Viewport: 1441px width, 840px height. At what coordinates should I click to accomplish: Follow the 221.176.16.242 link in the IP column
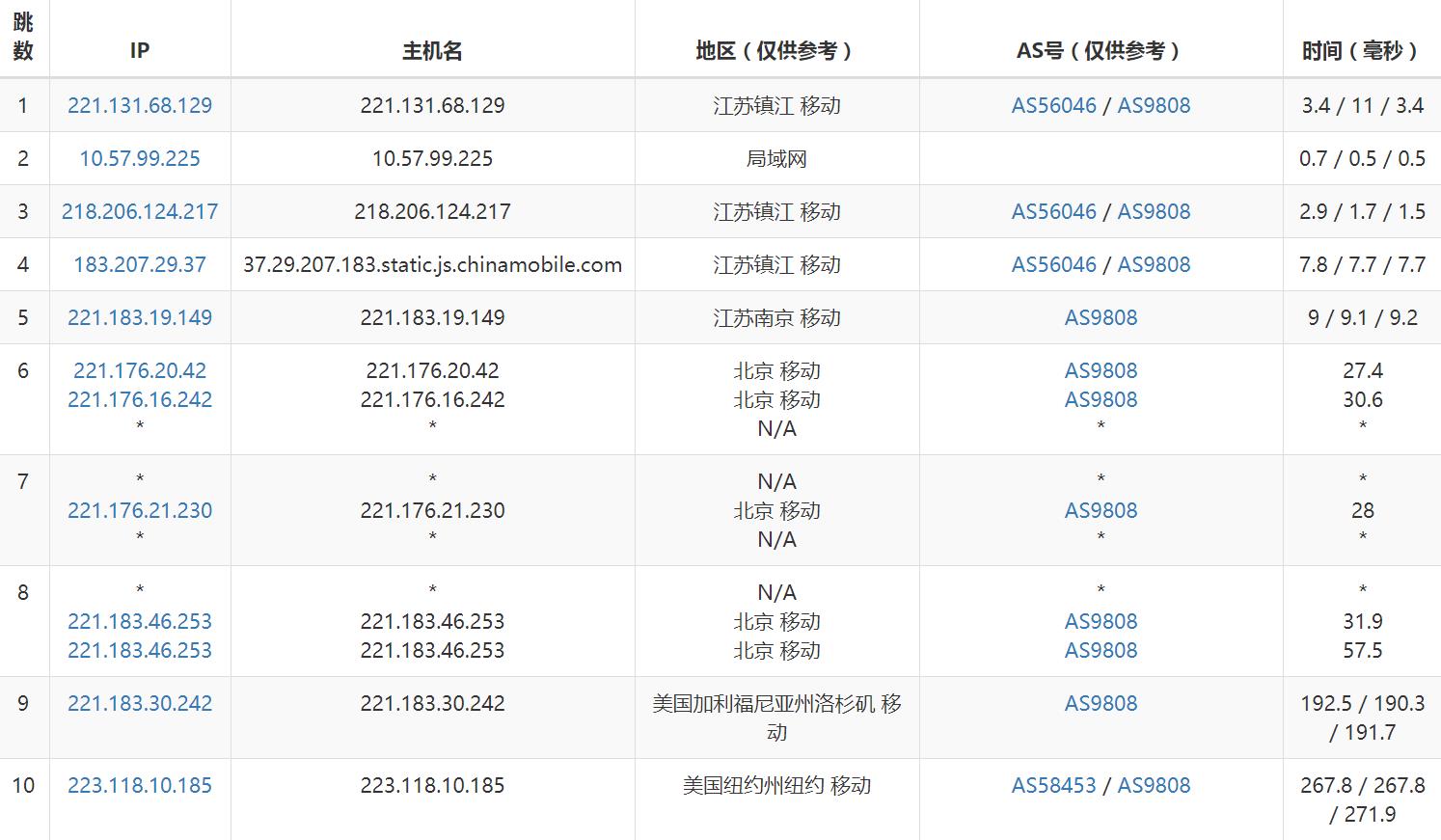click(x=140, y=399)
